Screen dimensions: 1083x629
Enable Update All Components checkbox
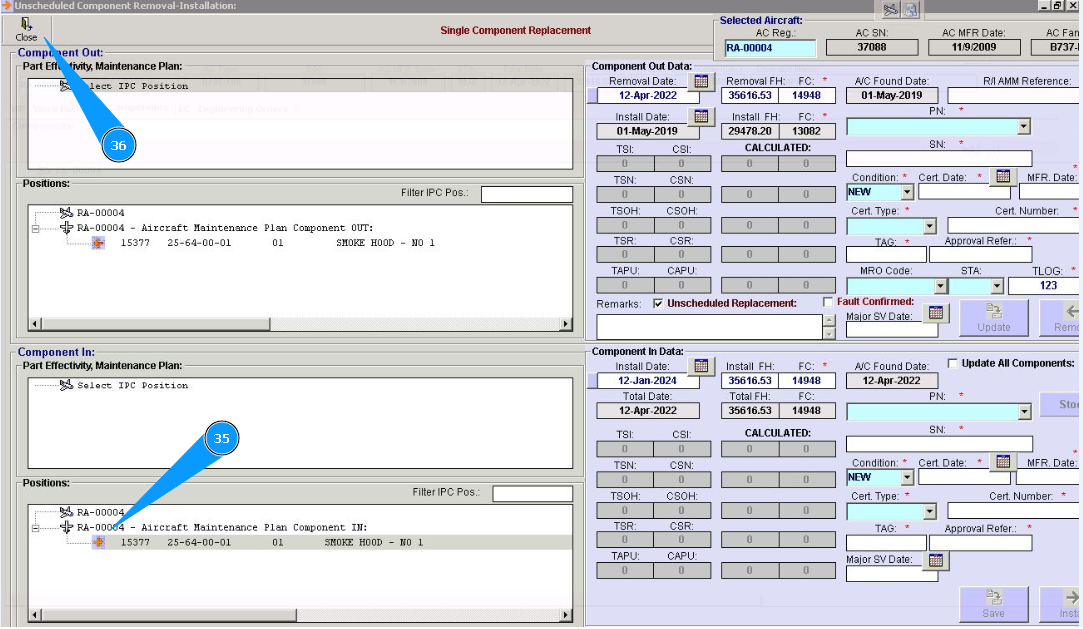(x=952, y=363)
